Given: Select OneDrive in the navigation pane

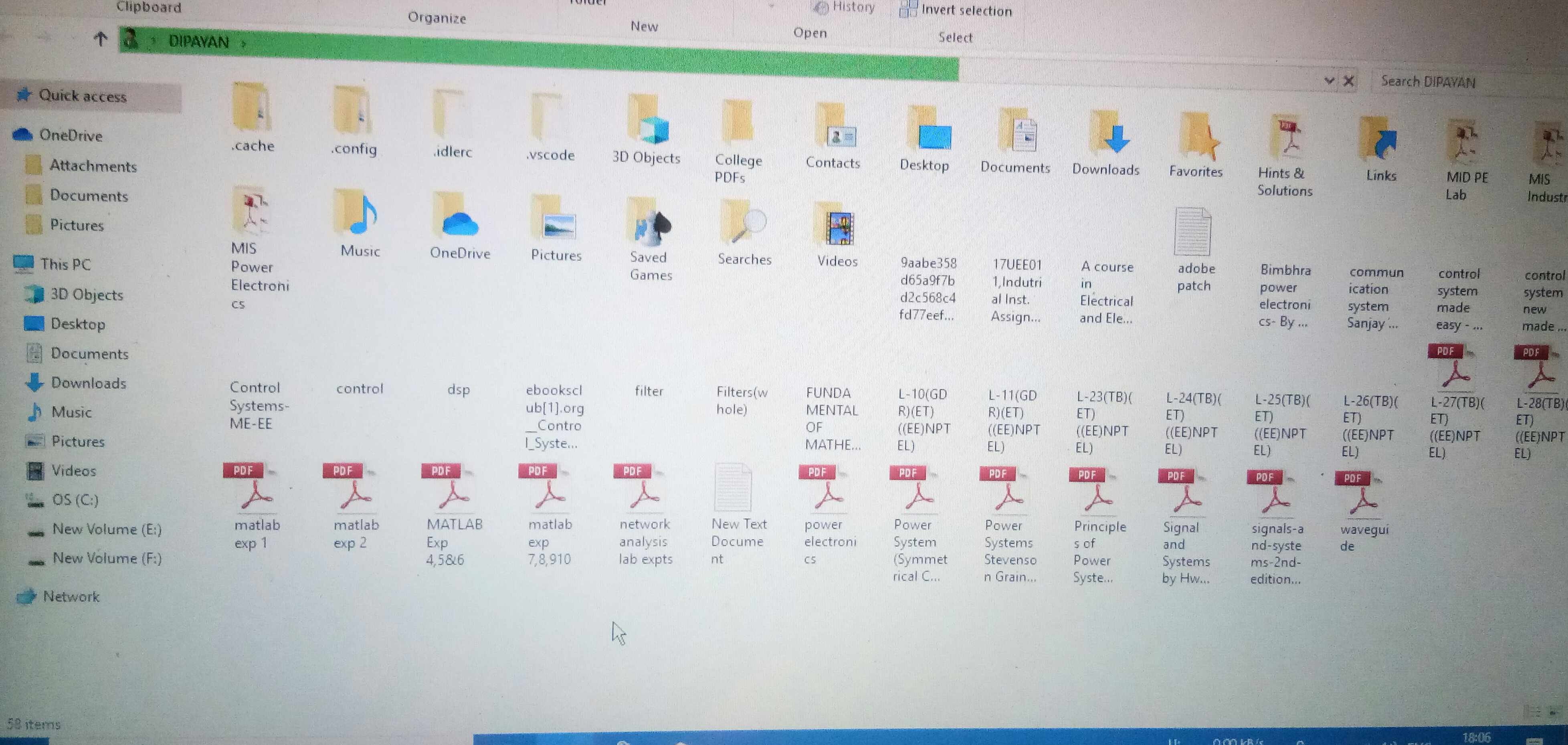Looking at the screenshot, I should [70, 135].
